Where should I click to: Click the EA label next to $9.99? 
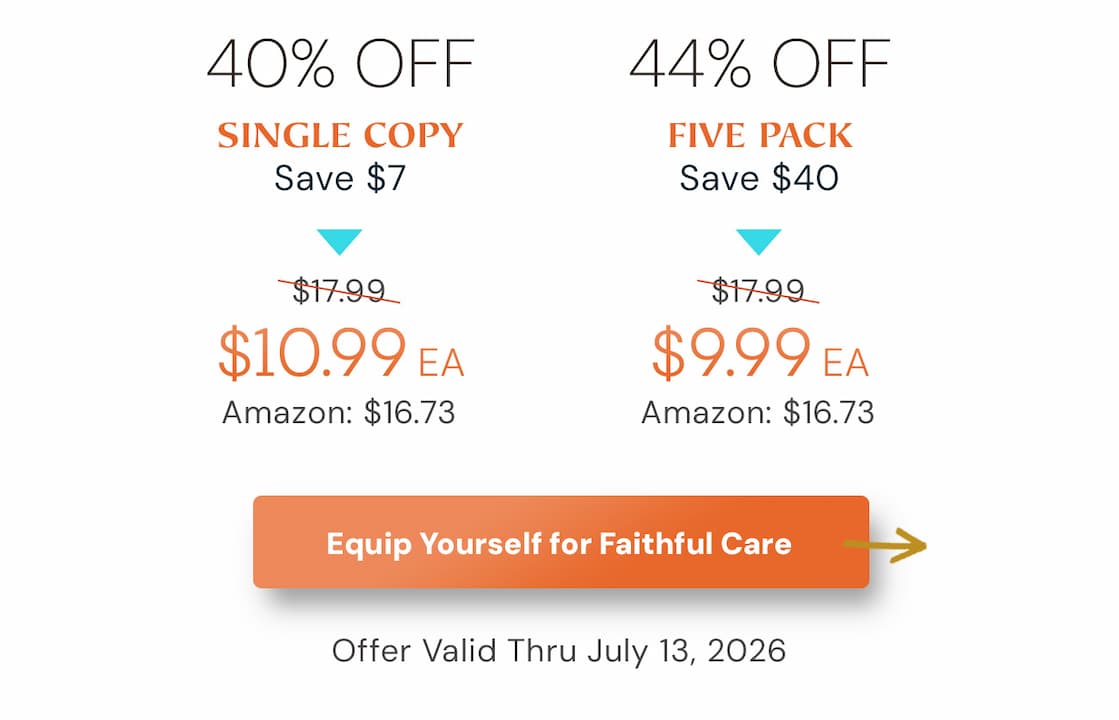pos(846,362)
